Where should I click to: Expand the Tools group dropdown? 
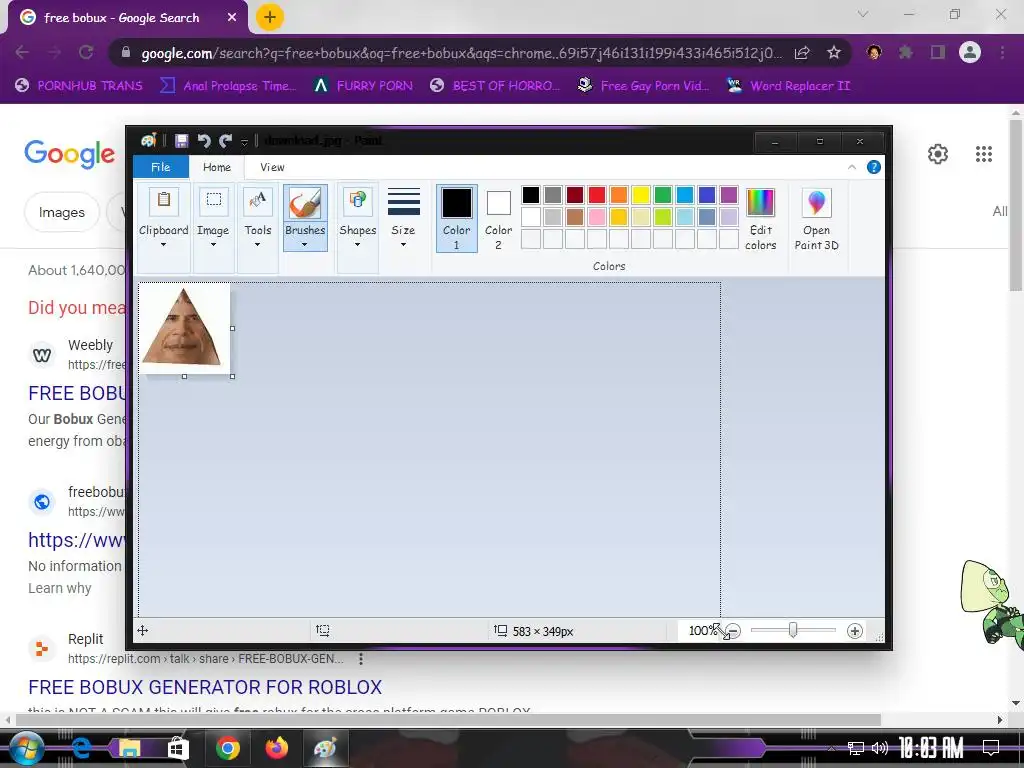(257, 245)
